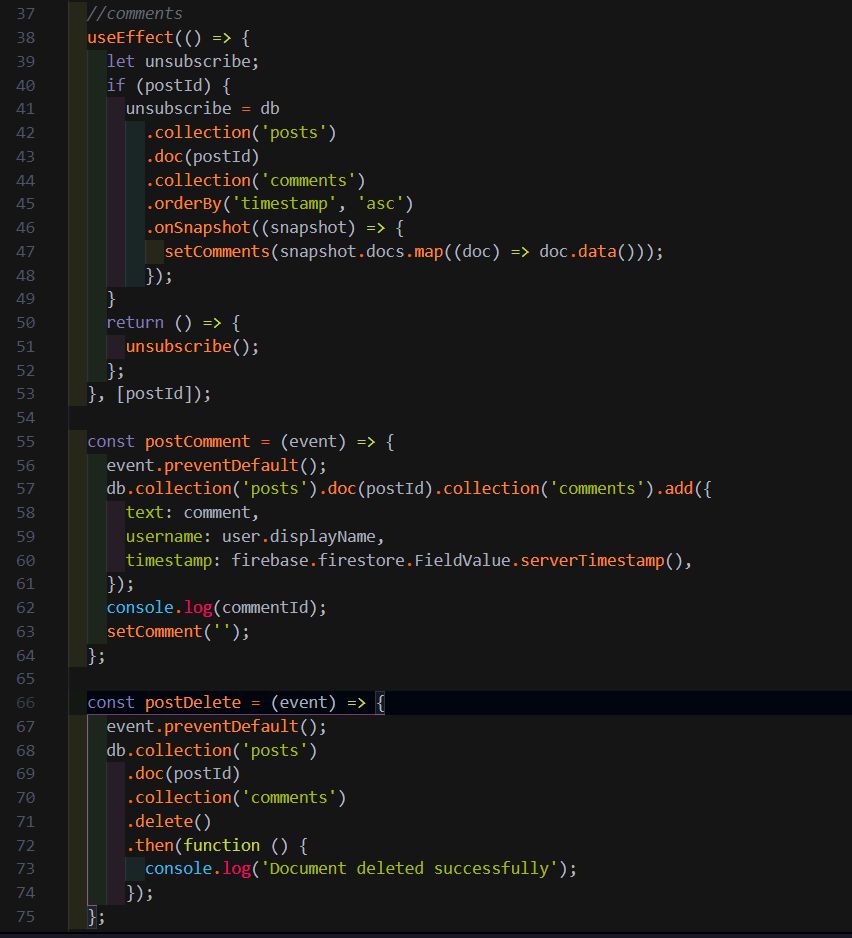This screenshot has height=938, width=852.
Task: Click '.orderBy' call on line 45
Action: pyautogui.click(x=184, y=203)
